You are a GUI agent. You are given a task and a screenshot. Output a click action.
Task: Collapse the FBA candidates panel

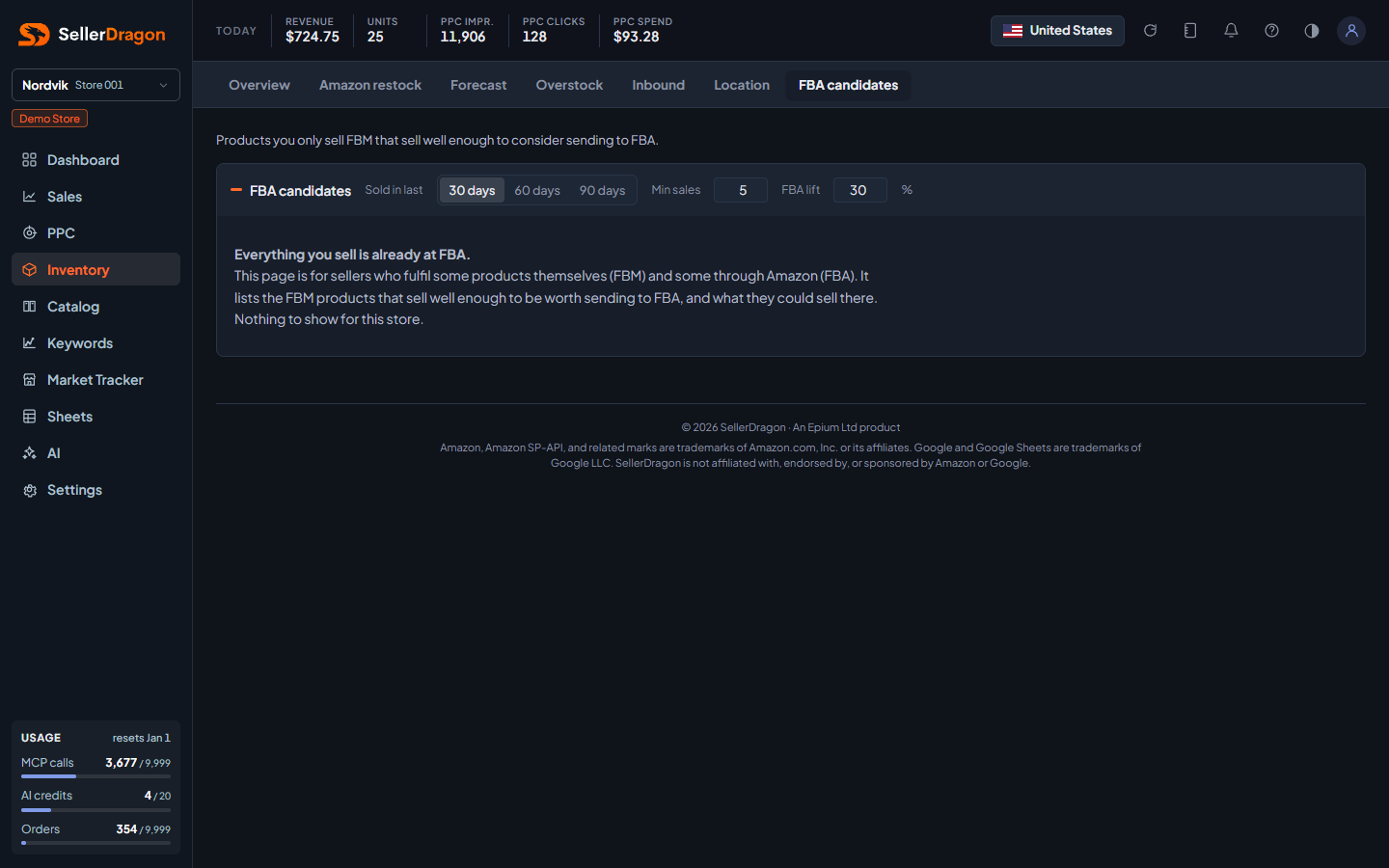[x=236, y=190]
